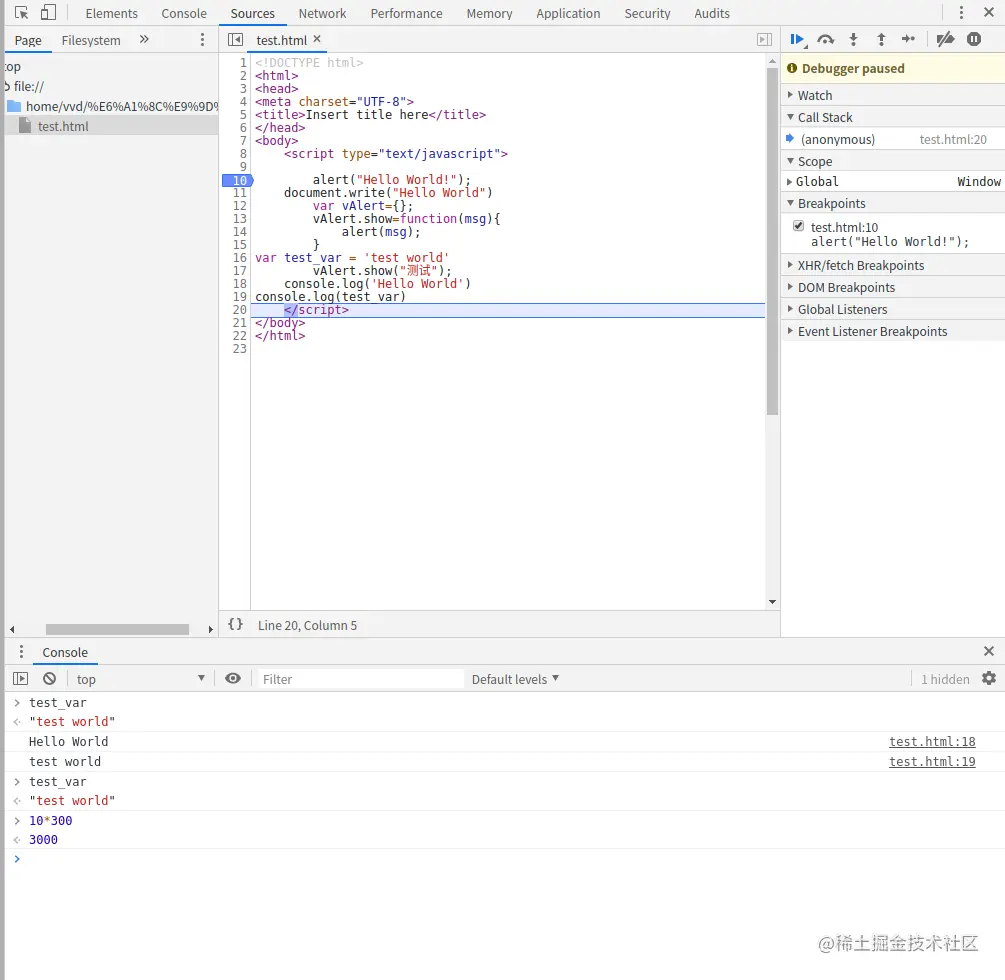Show the console sidebar

(21, 679)
